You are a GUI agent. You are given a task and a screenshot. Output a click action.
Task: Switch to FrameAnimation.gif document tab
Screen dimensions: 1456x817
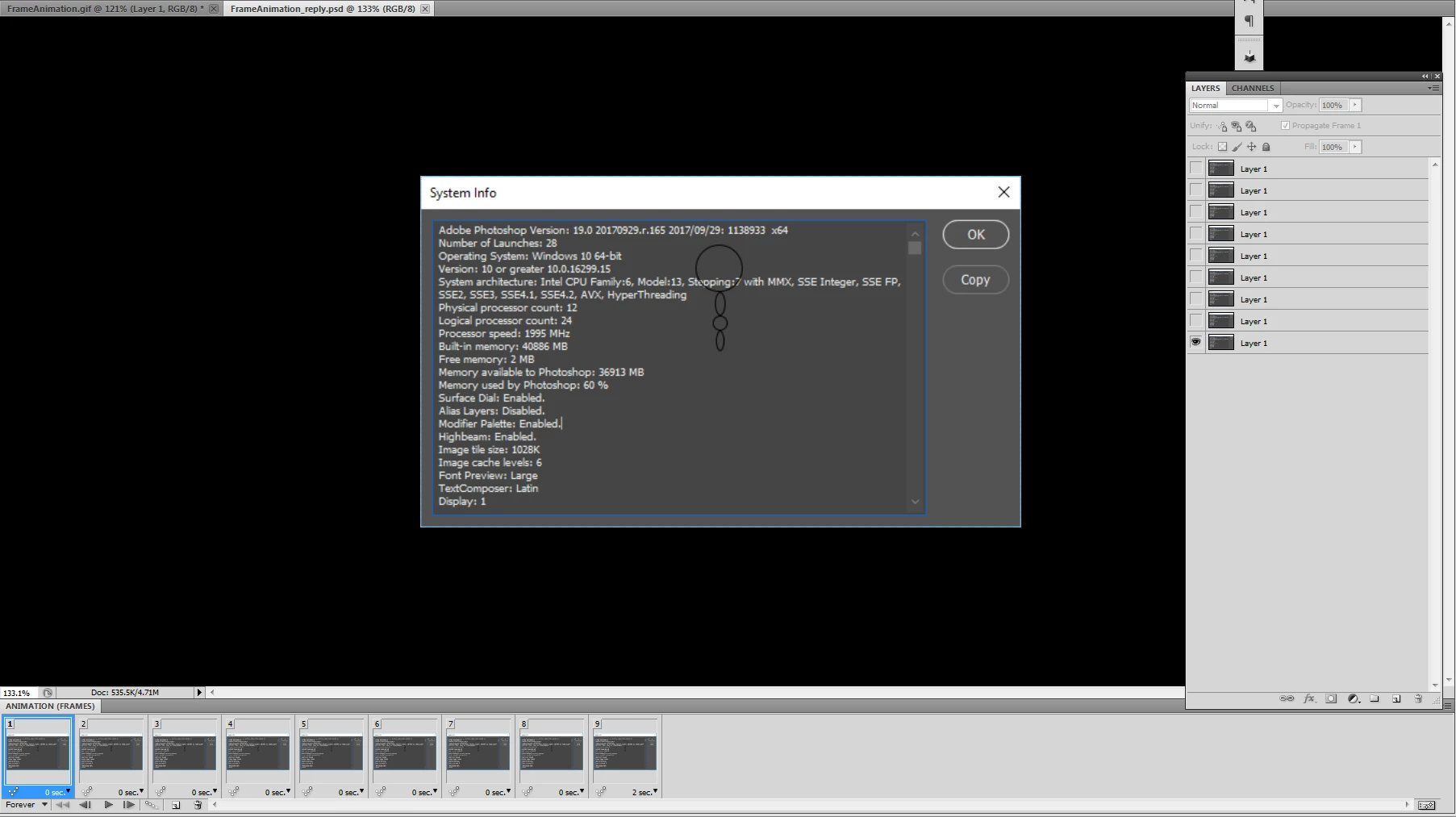pos(105,9)
